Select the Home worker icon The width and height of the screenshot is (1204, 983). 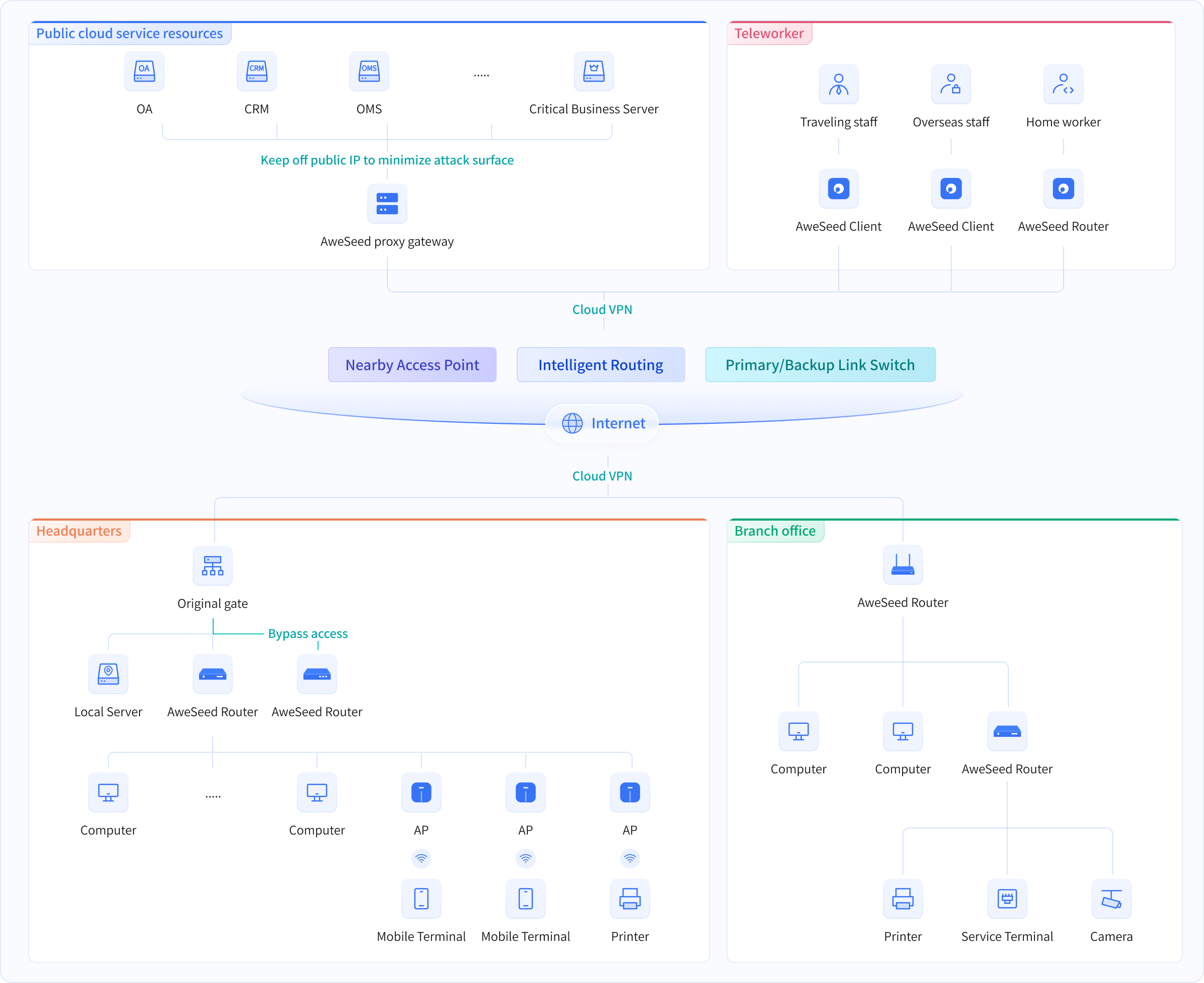[x=1064, y=84]
